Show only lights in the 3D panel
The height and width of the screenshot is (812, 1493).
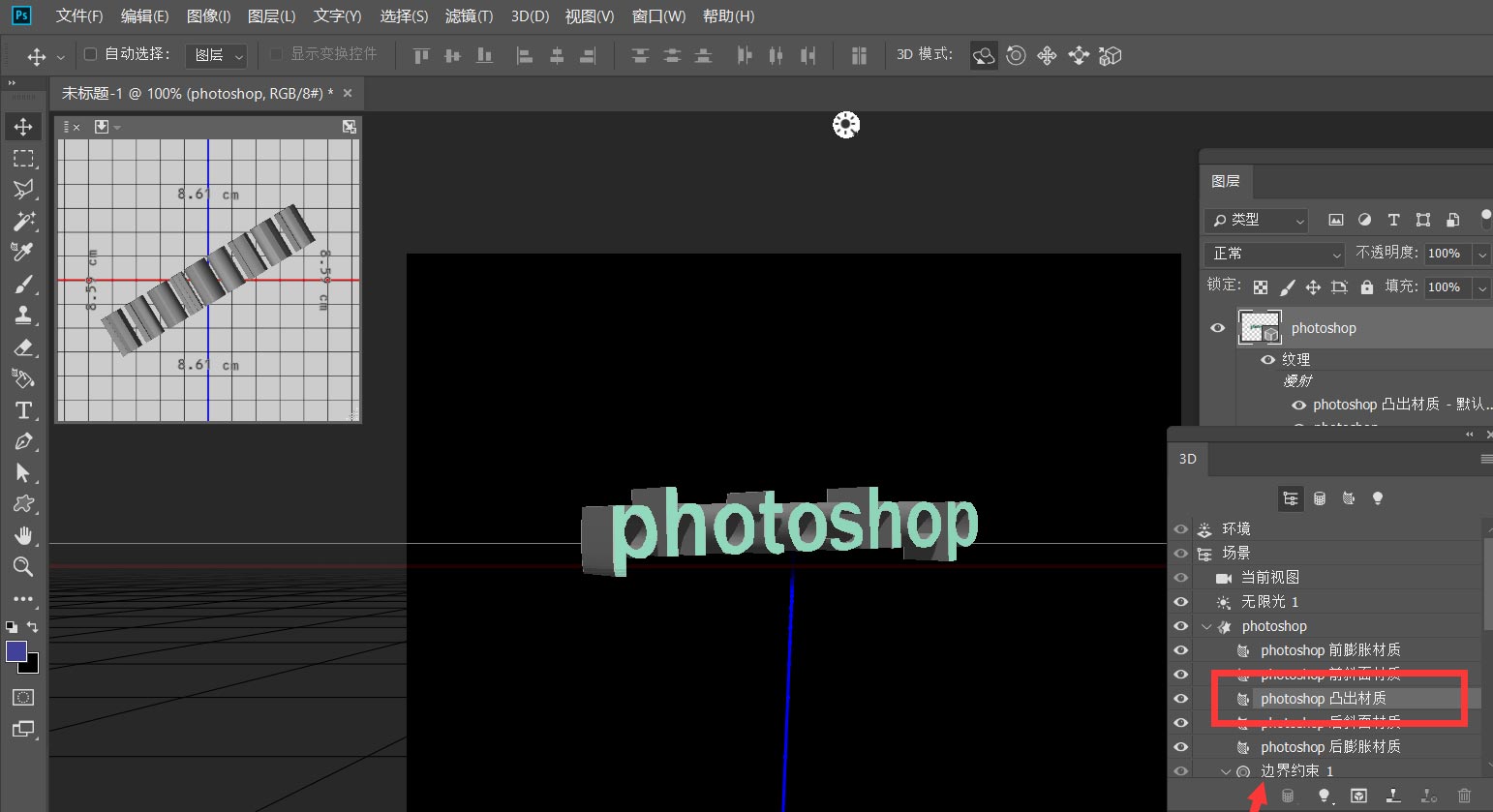1378,497
